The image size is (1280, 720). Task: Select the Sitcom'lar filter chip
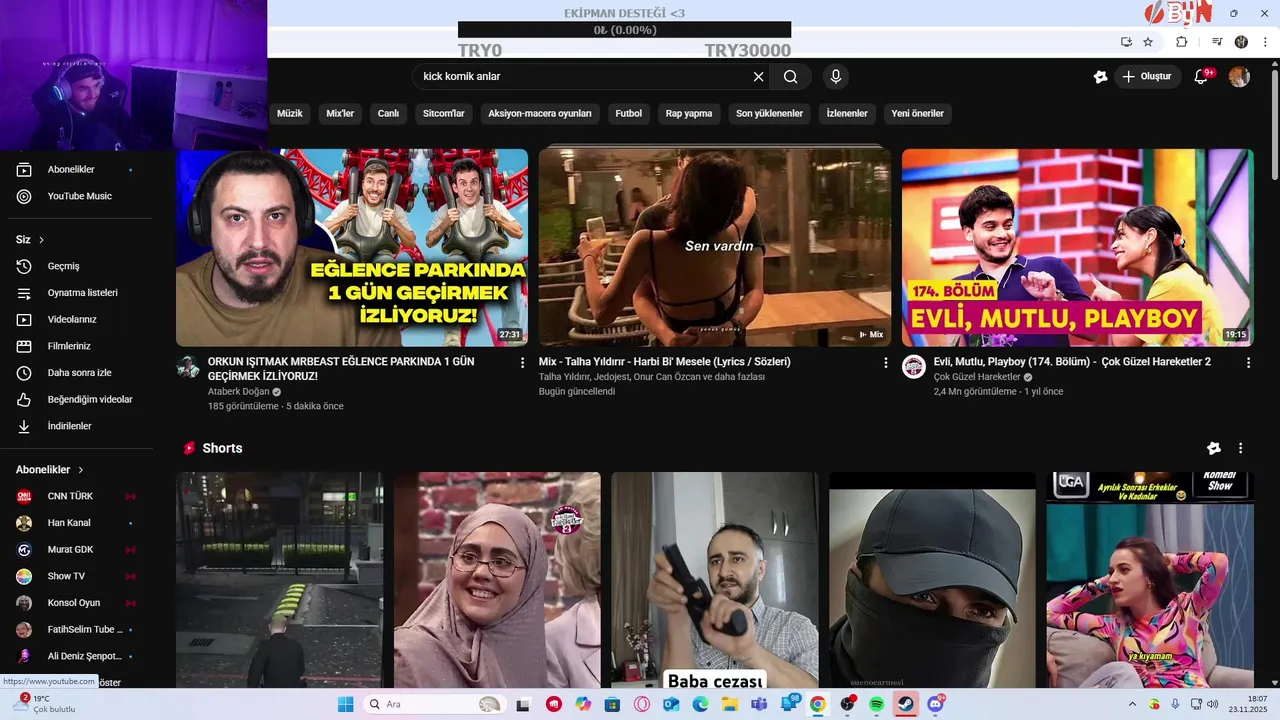(444, 113)
